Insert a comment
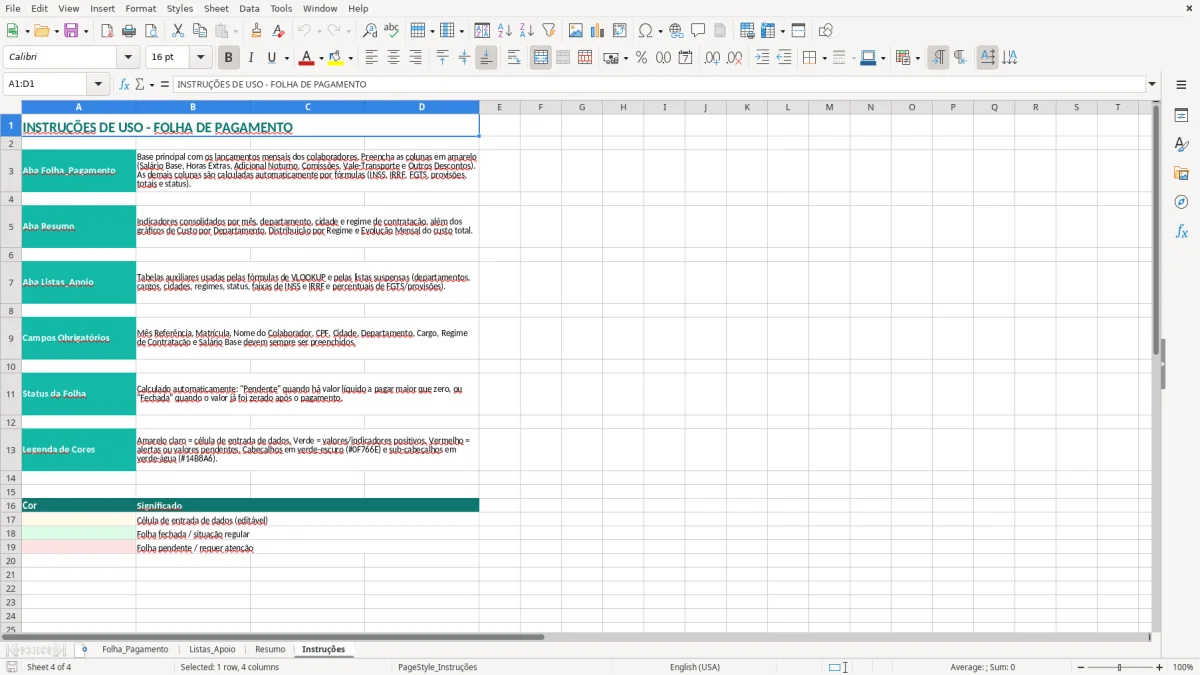The width and height of the screenshot is (1200, 675). tap(698, 31)
